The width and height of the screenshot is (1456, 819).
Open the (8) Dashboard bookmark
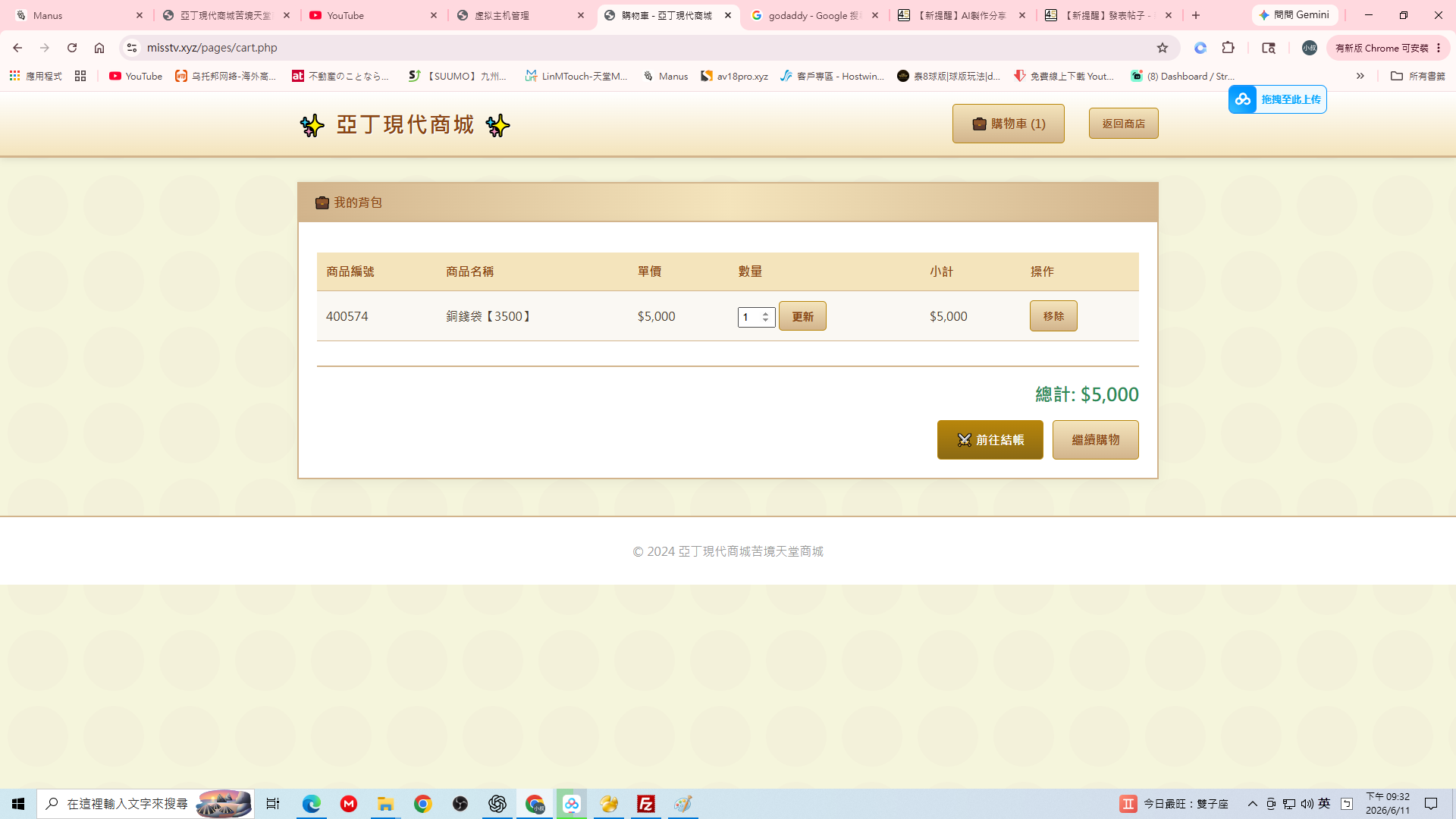pos(1182,76)
